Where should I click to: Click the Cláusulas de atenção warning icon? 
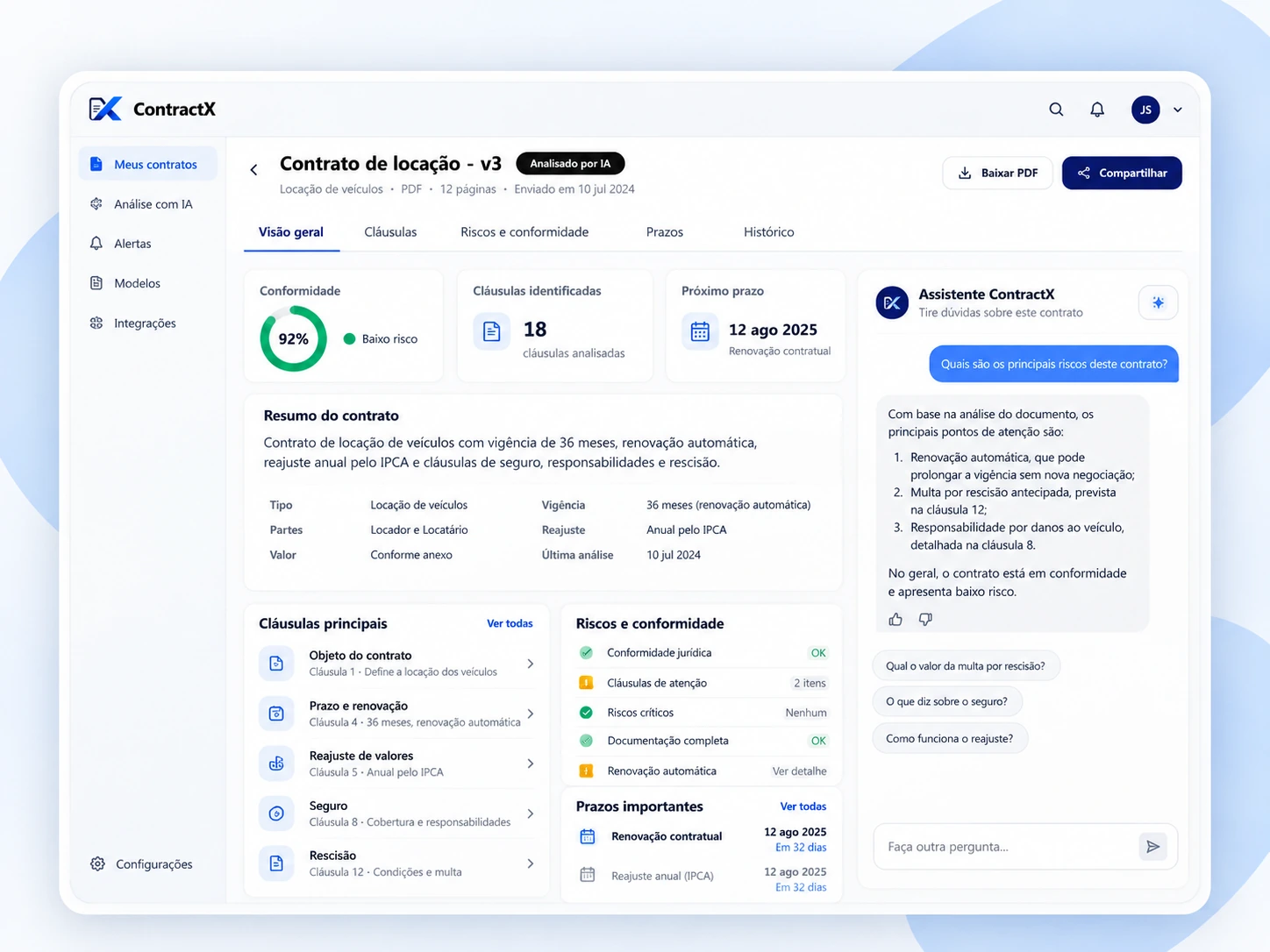click(586, 683)
